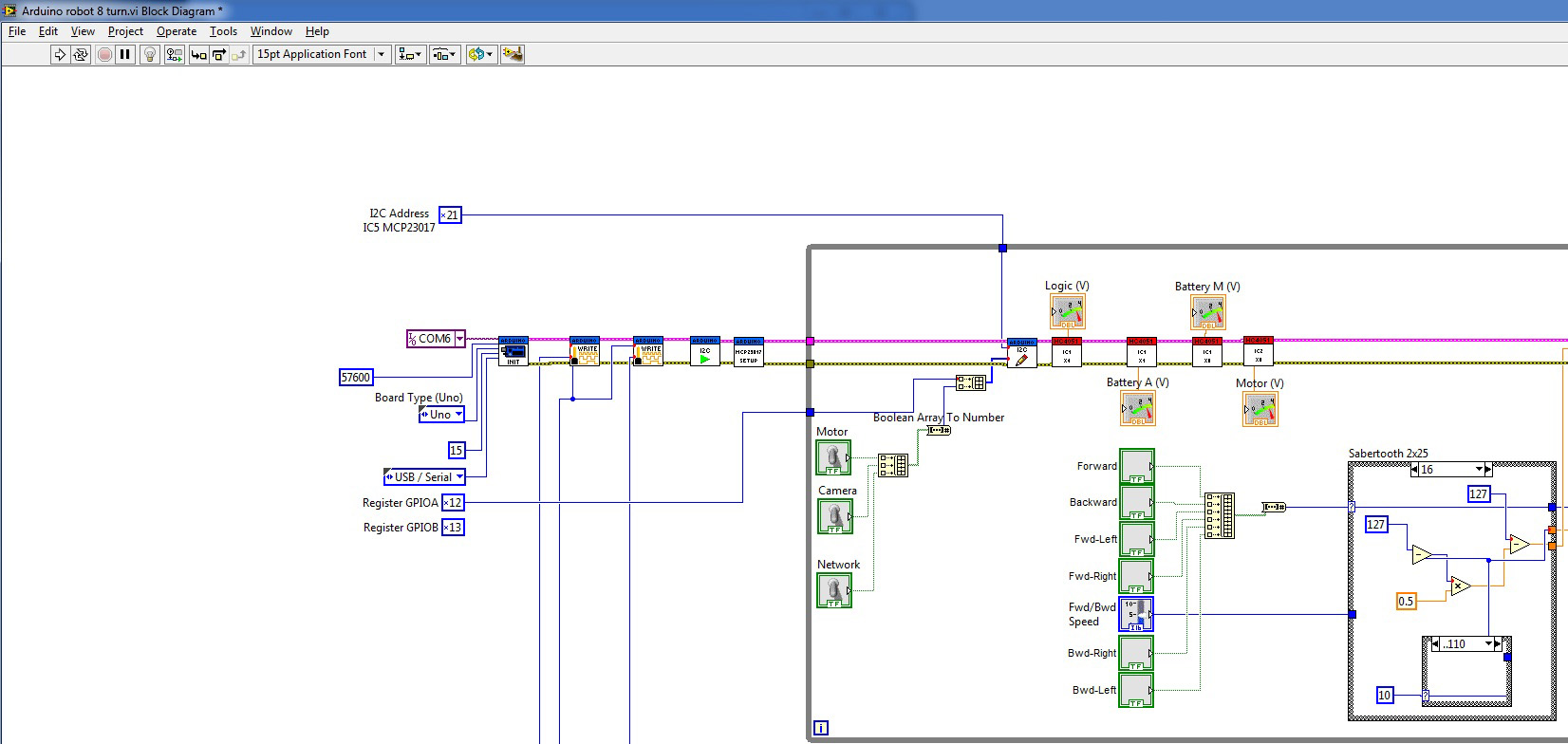Toggle the Motor boolean switch terminal
This screenshot has height=744, width=1568.
[x=834, y=457]
